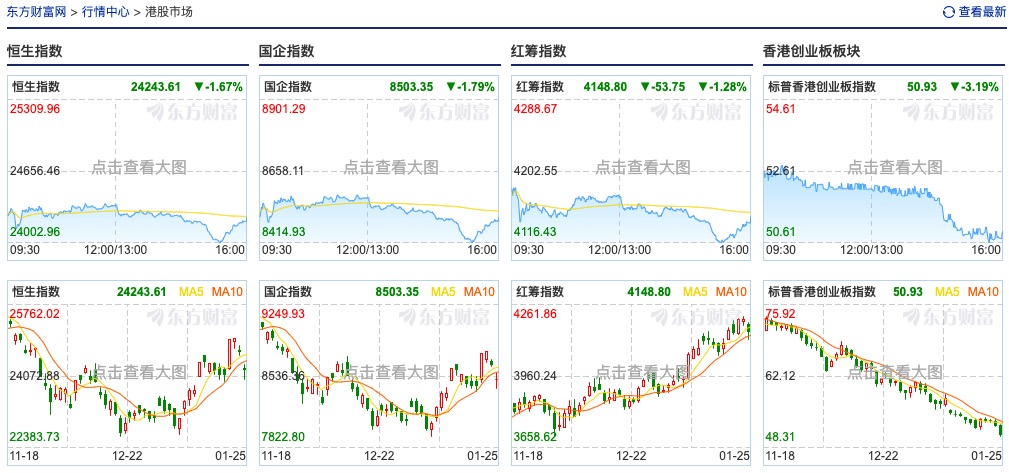Open the 东方财富网 breadcrumb link
The width and height of the screenshot is (1009, 473).
[x=37, y=12]
